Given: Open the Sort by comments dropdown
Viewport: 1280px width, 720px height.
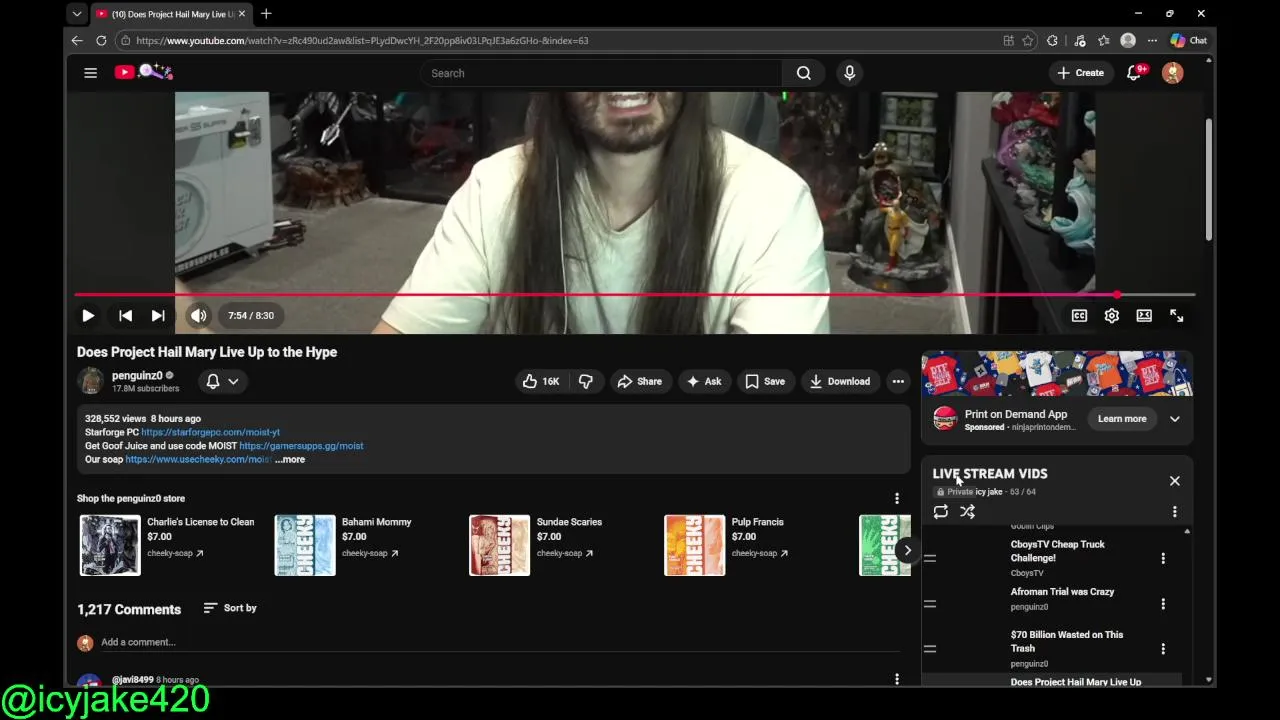Looking at the screenshot, I should [230, 608].
